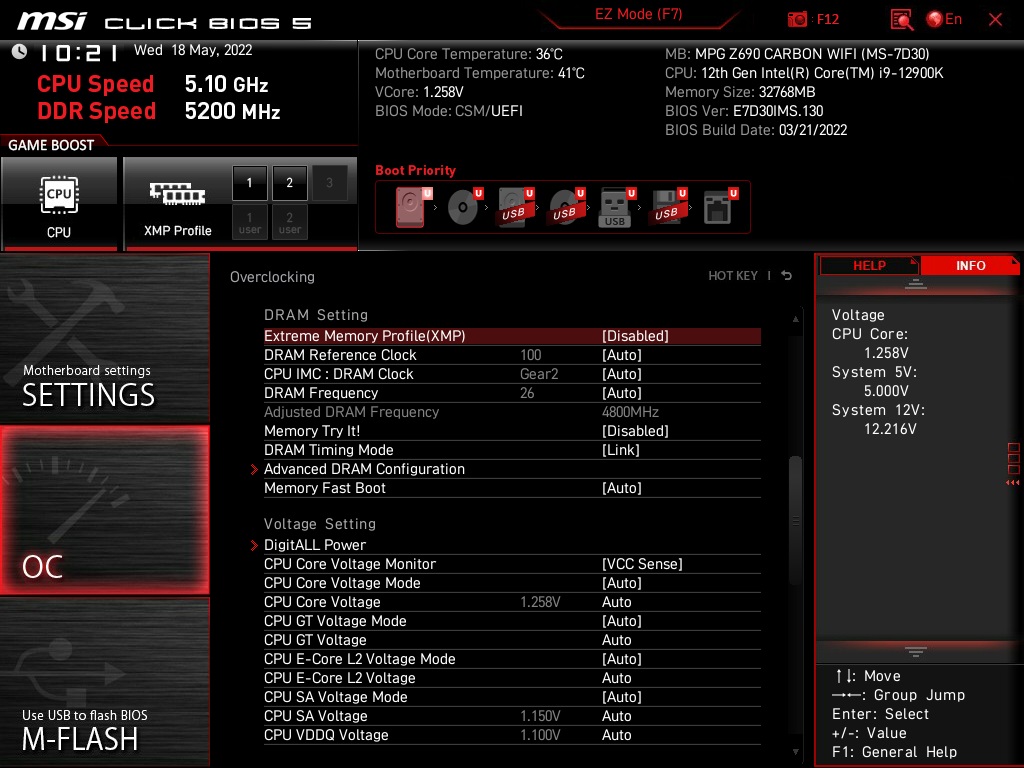
Task: Edit CPU VDDQ Voltage Auto field
Action: click(512, 735)
